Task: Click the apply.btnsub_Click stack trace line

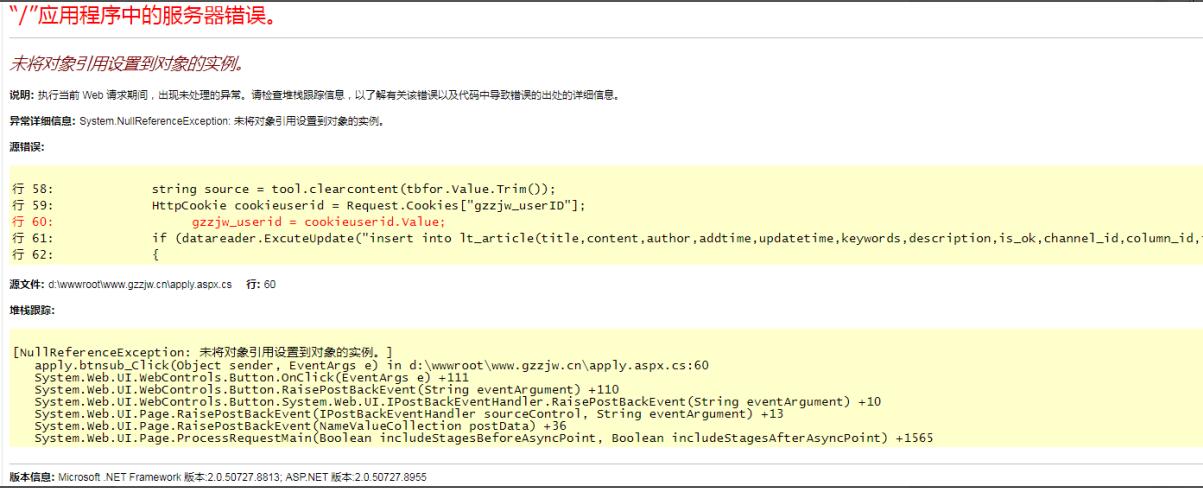Action: [370, 365]
